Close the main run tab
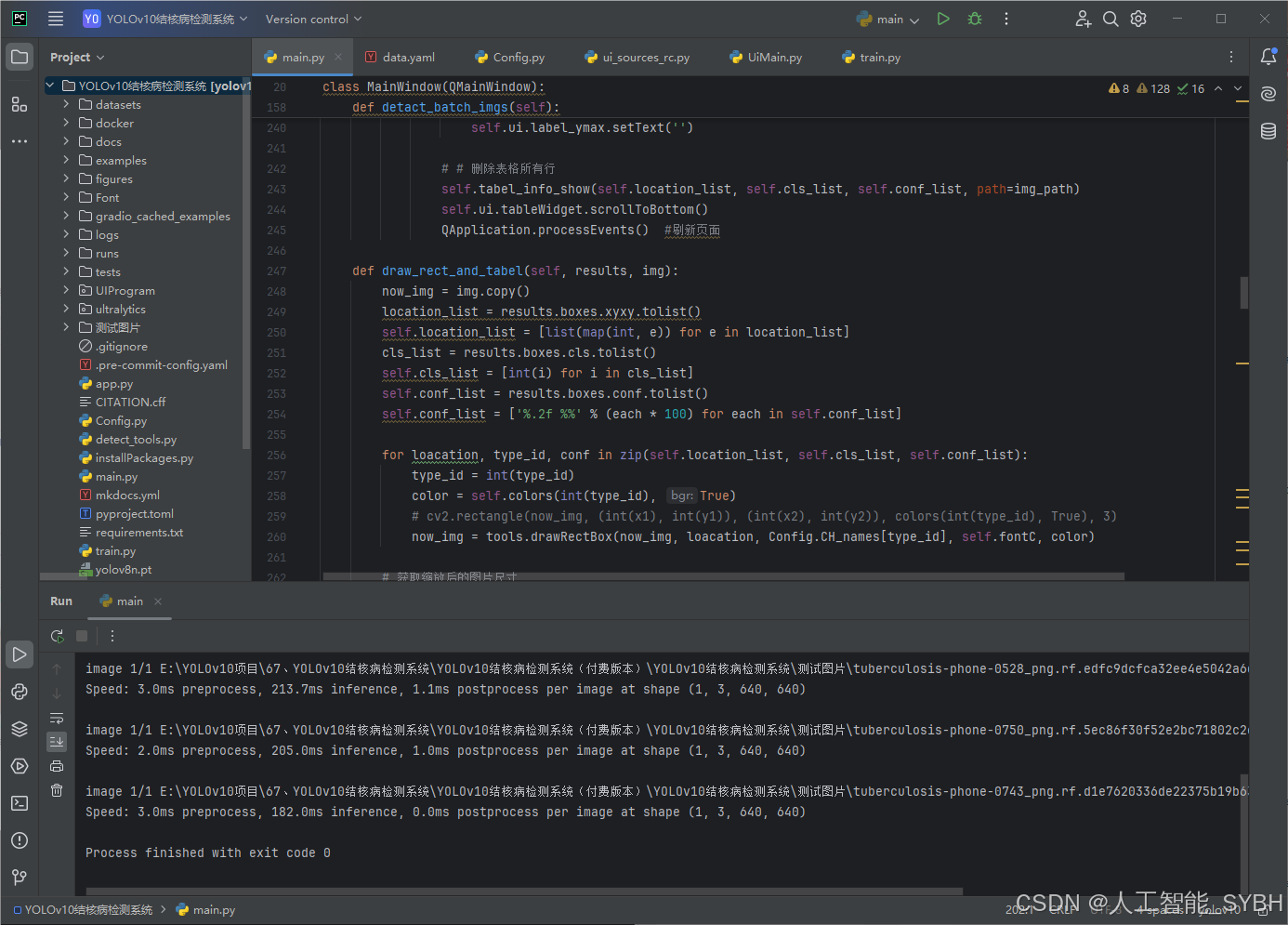This screenshot has height=925, width=1288. pos(158,601)
